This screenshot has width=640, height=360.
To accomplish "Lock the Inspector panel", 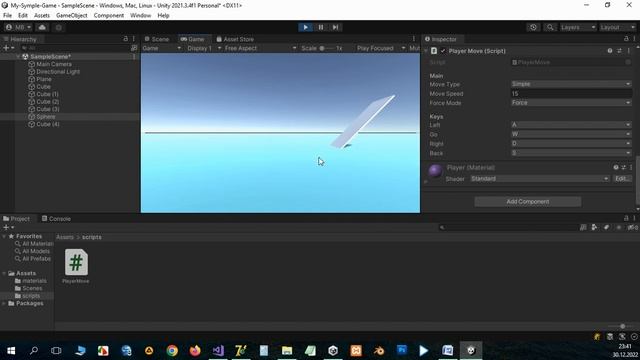I will click(626, 39).
